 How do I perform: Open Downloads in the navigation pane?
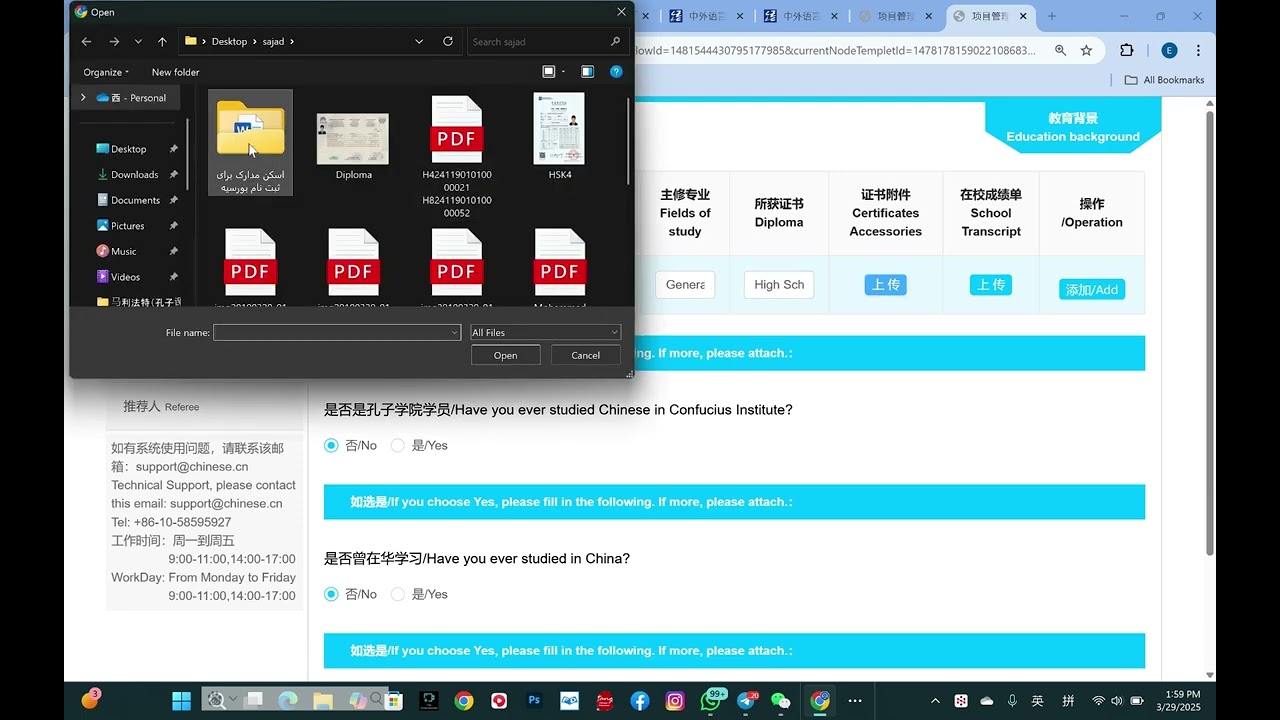(134, 175)
